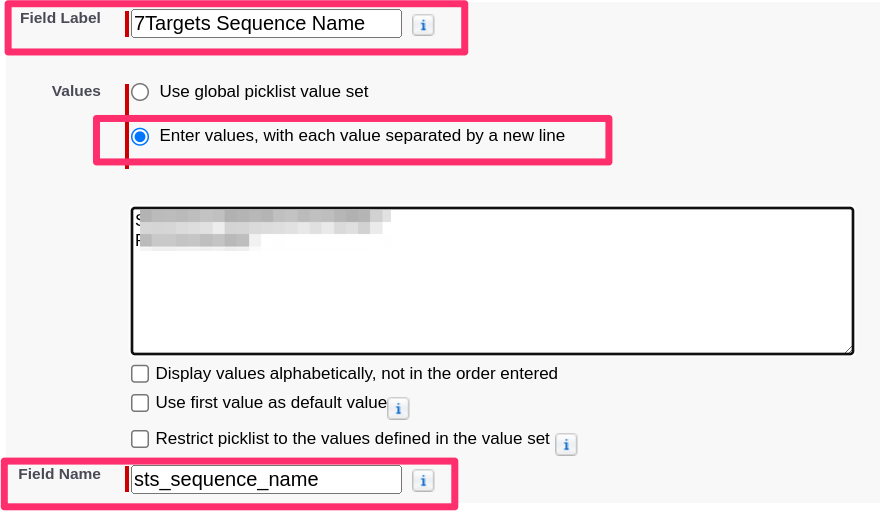
Task: Open info icon next to Field Name
Action: click(x=423, y=481)
